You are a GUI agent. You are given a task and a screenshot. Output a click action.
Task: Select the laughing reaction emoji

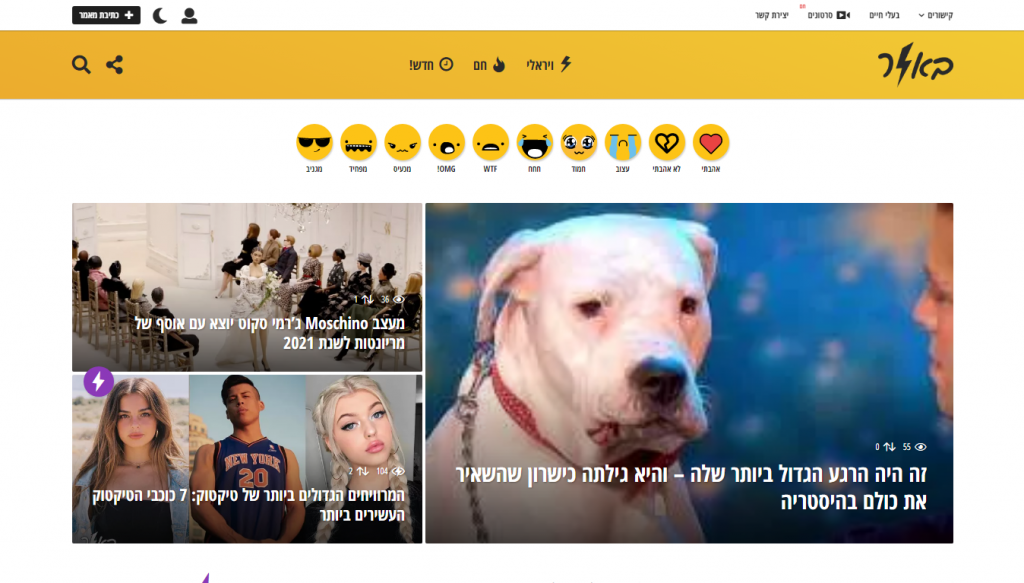tap(534, 142)
